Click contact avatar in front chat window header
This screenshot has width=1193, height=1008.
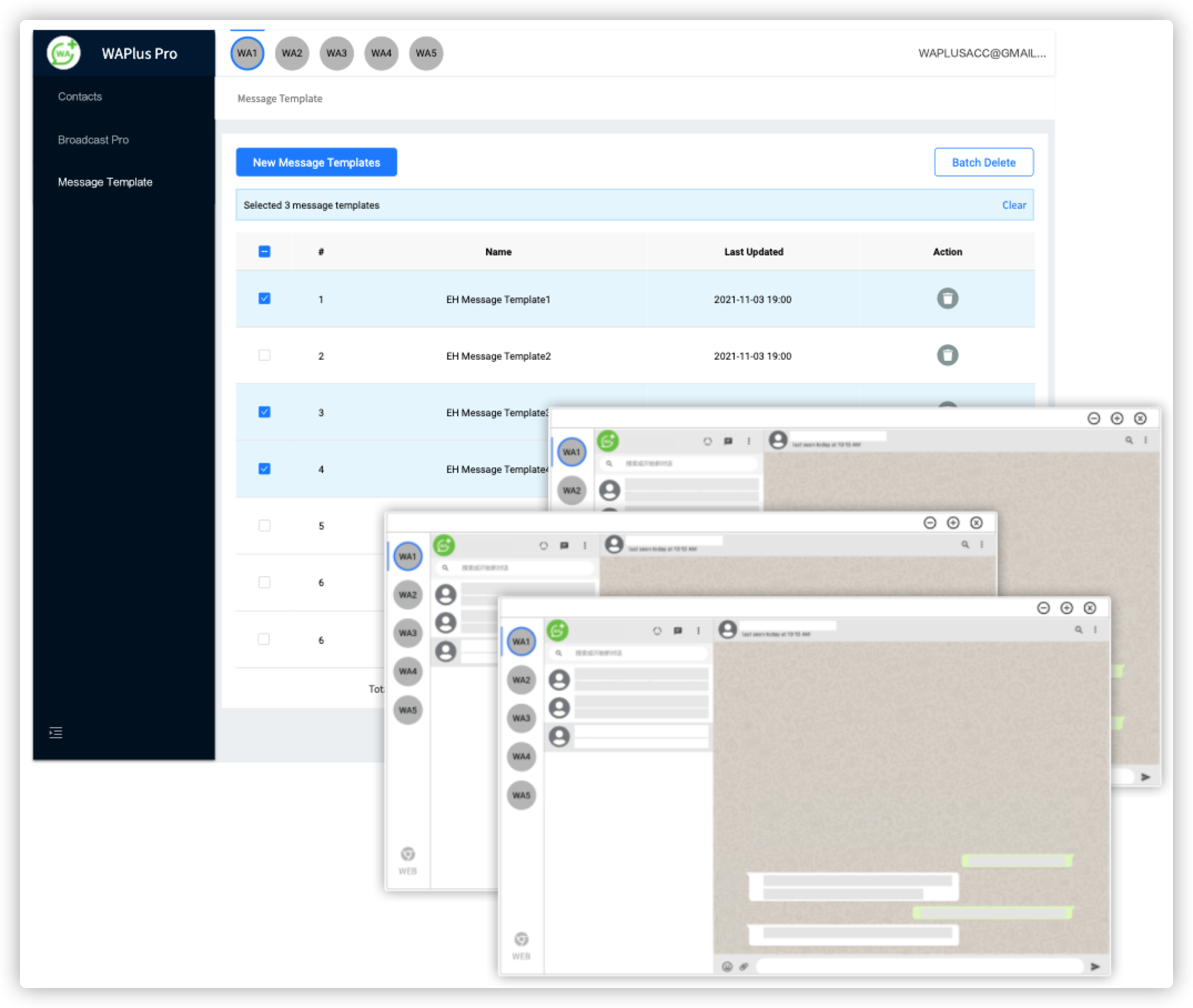tap(727, 629)
